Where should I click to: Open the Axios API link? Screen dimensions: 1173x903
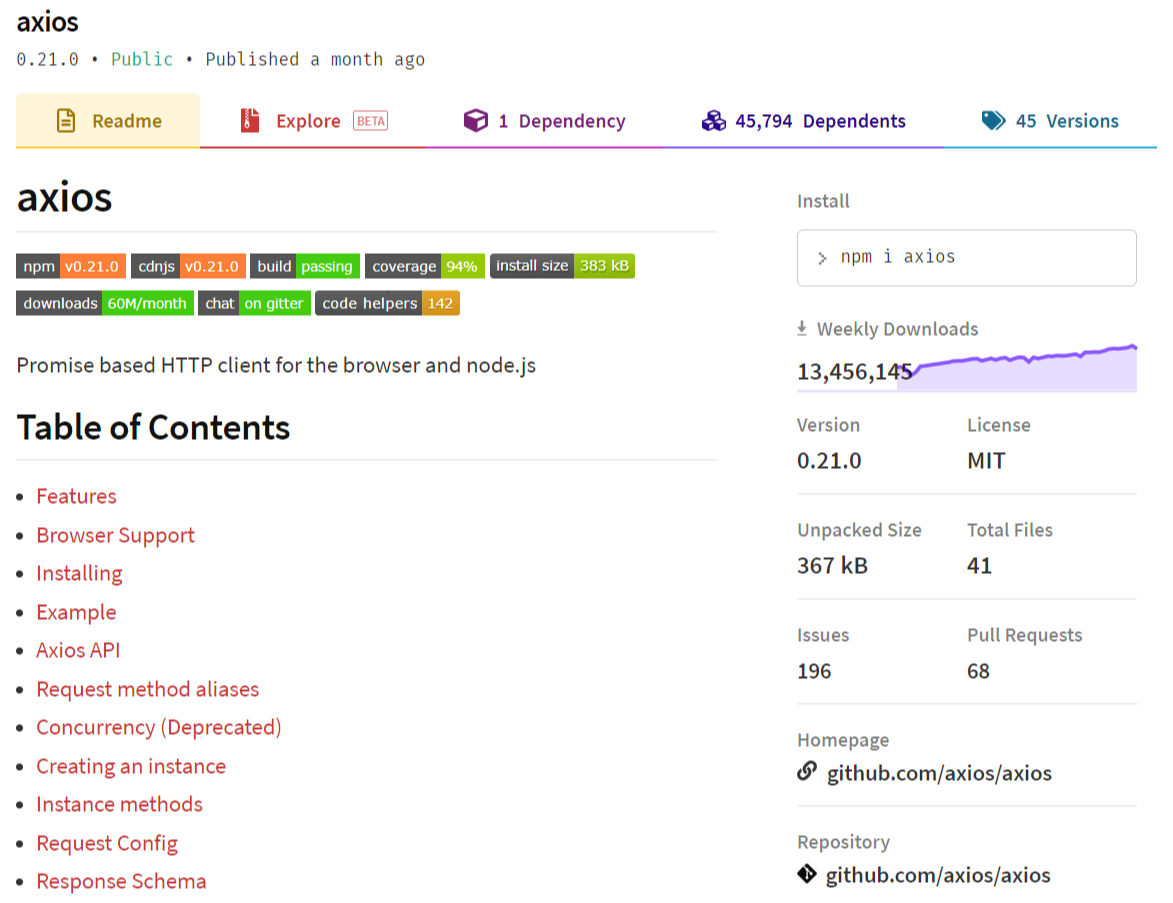(78, 650)
